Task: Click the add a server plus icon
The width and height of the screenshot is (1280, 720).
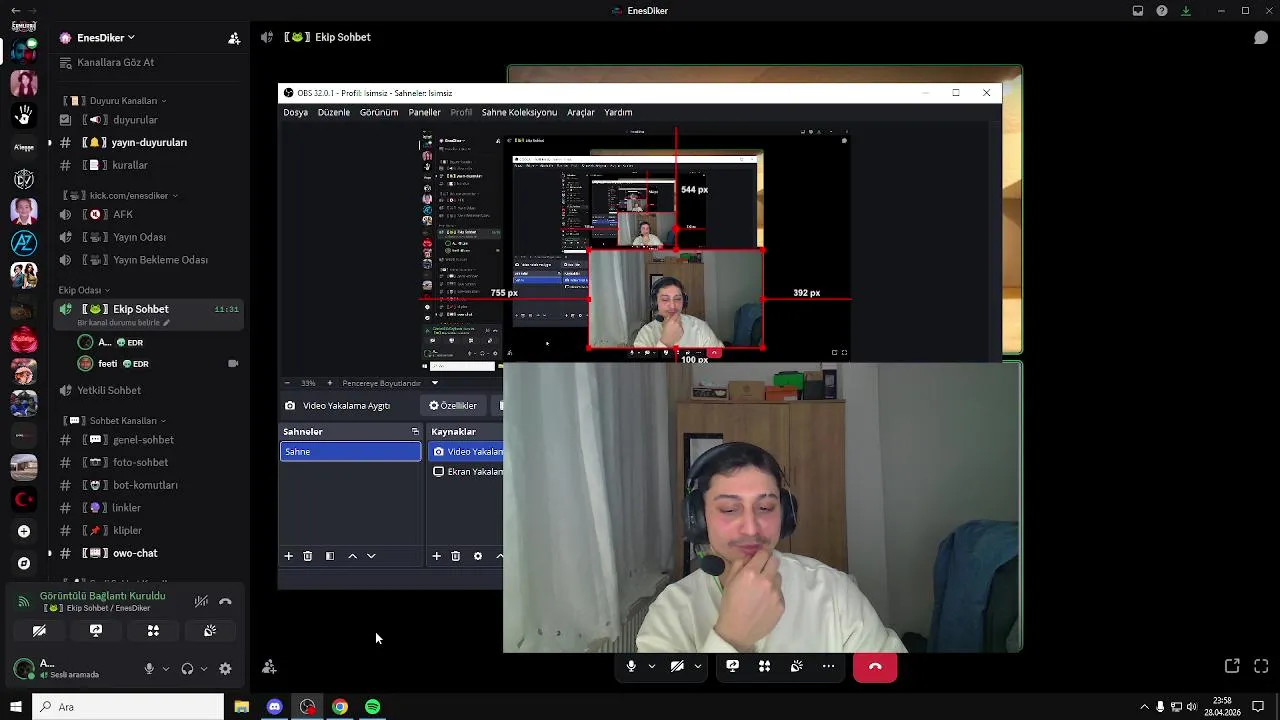Action: [24, 531]
